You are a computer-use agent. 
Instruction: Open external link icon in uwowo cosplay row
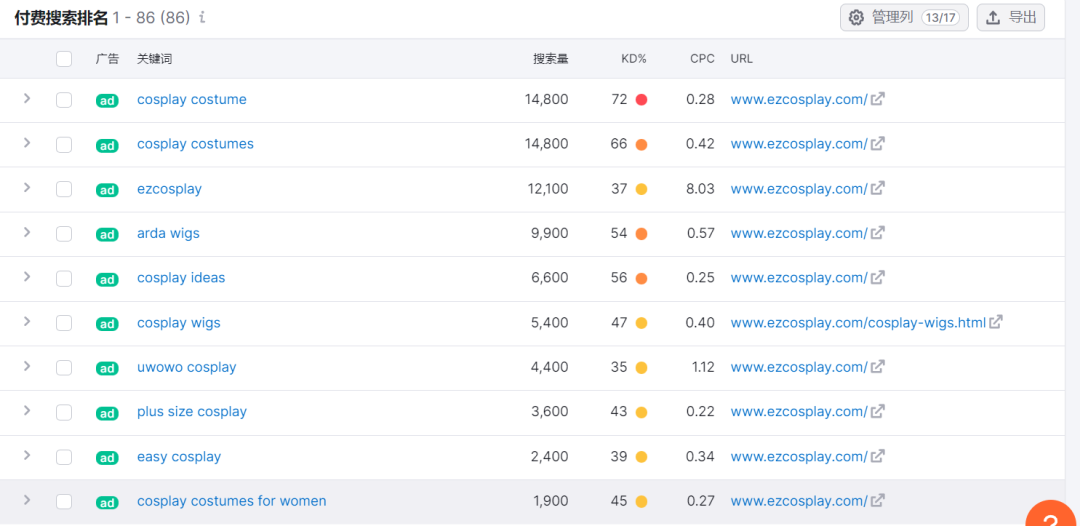(x=877, y=367)
